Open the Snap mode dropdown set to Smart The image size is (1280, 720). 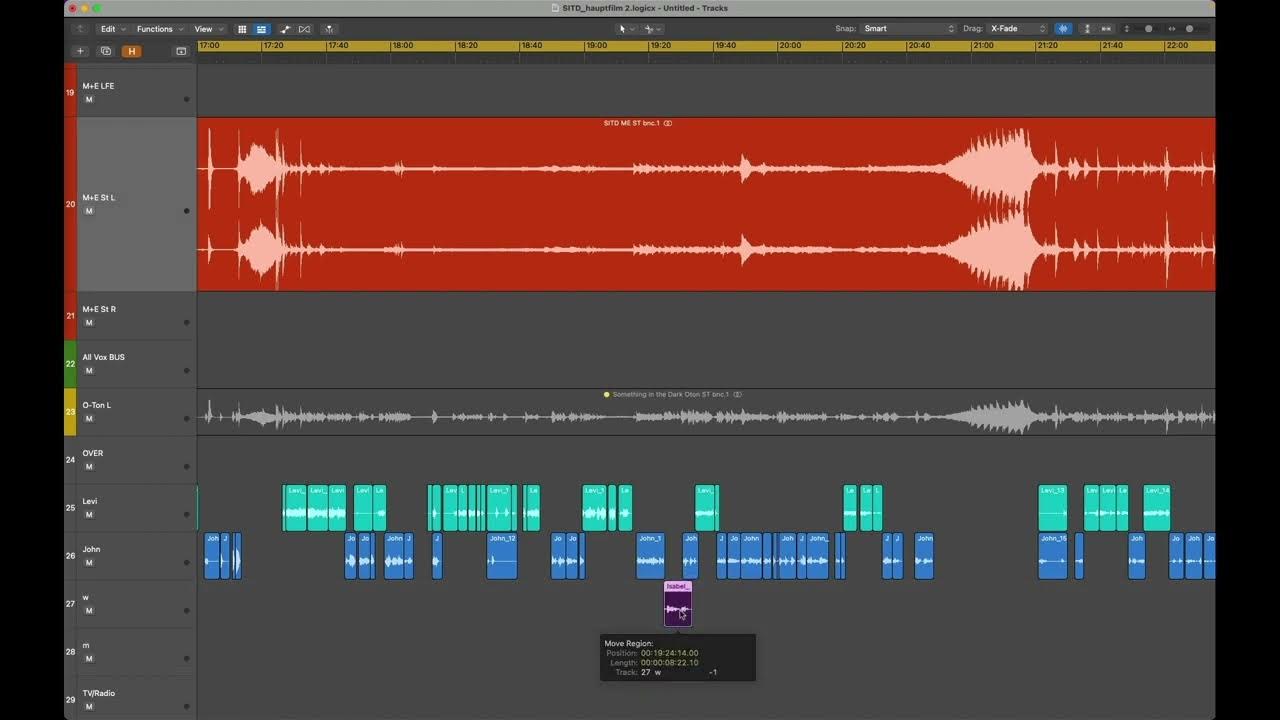(909, 29)
